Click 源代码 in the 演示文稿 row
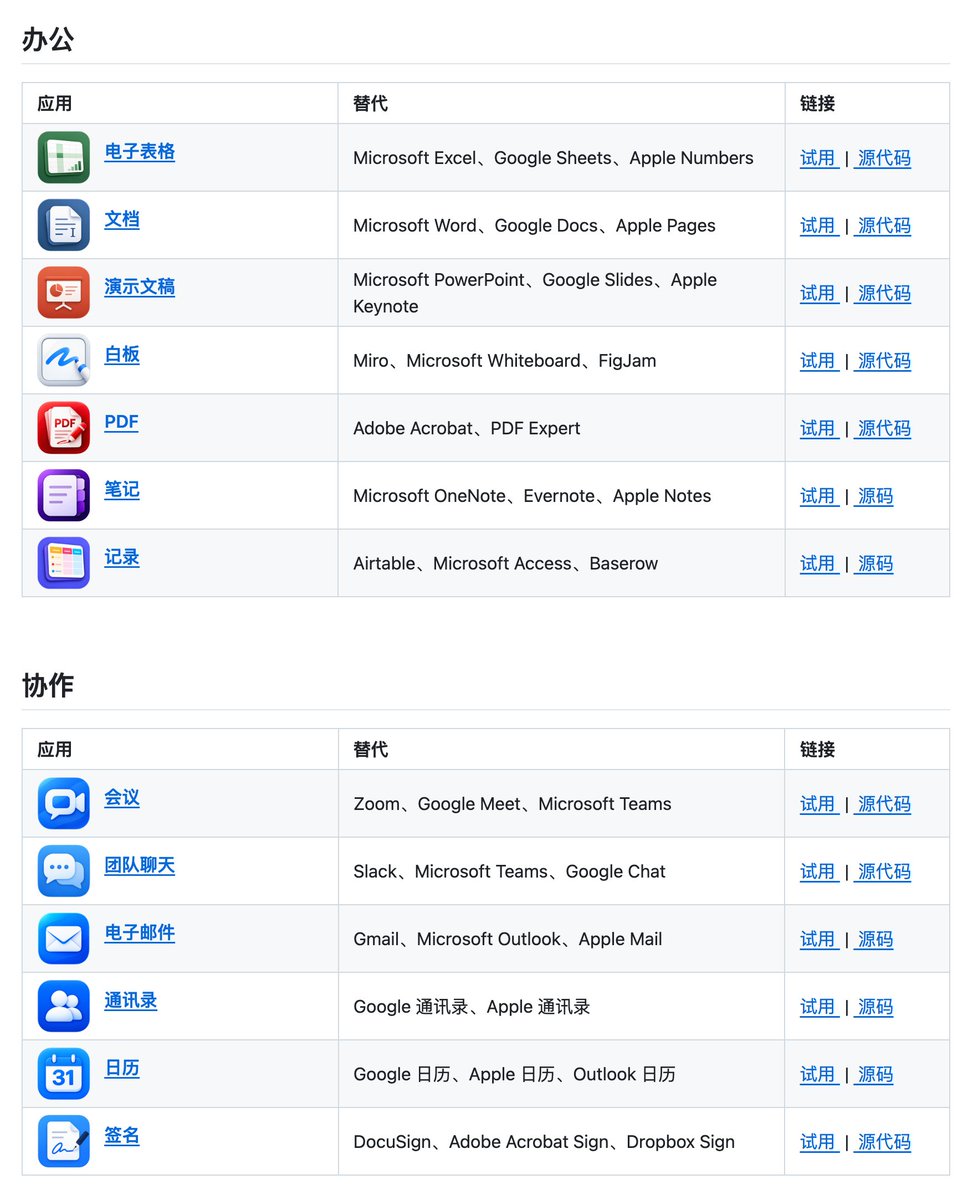 pyautogui.click(x=884, y=293)
